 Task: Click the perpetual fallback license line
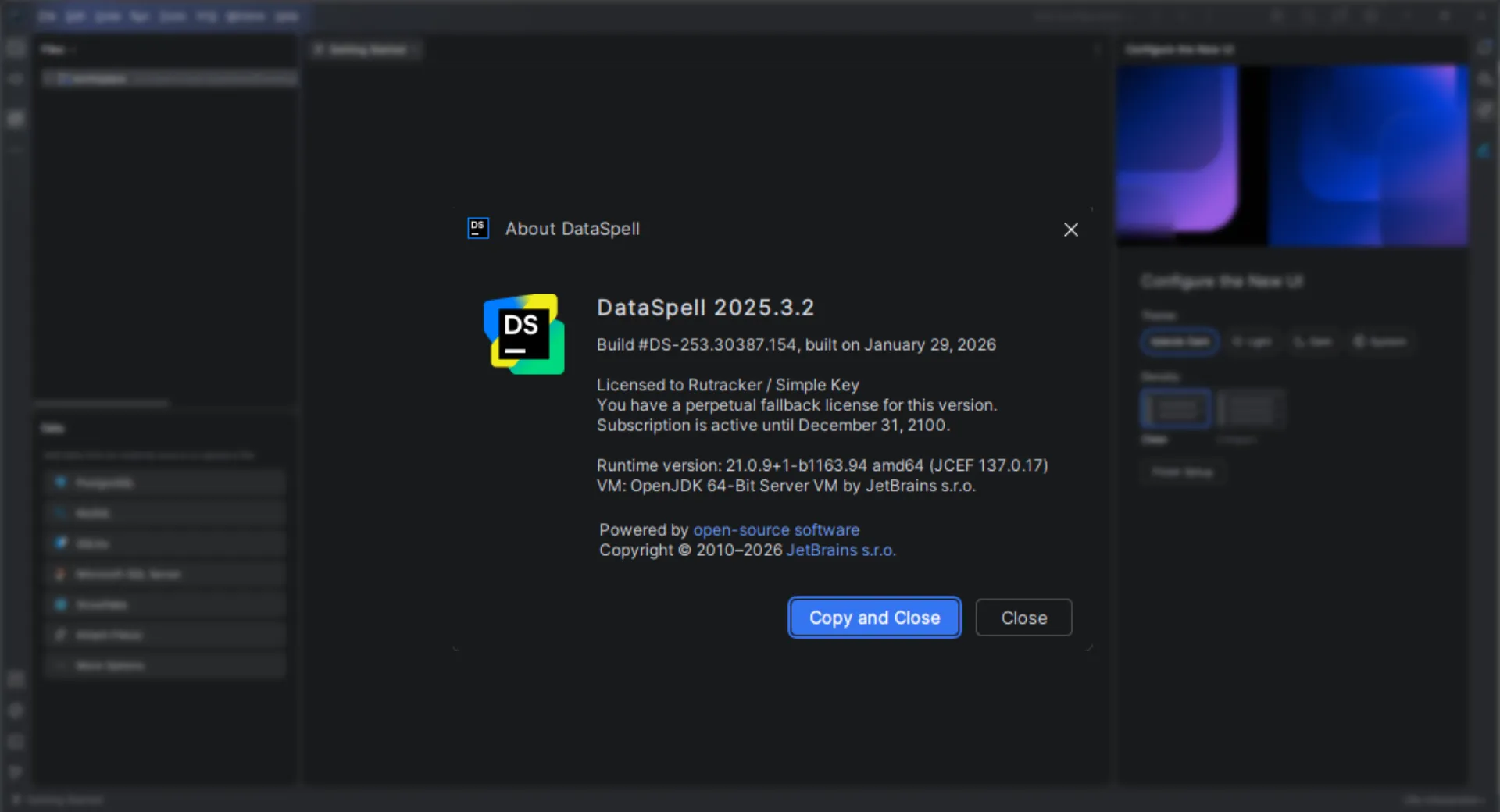click(x=797, y=405)
